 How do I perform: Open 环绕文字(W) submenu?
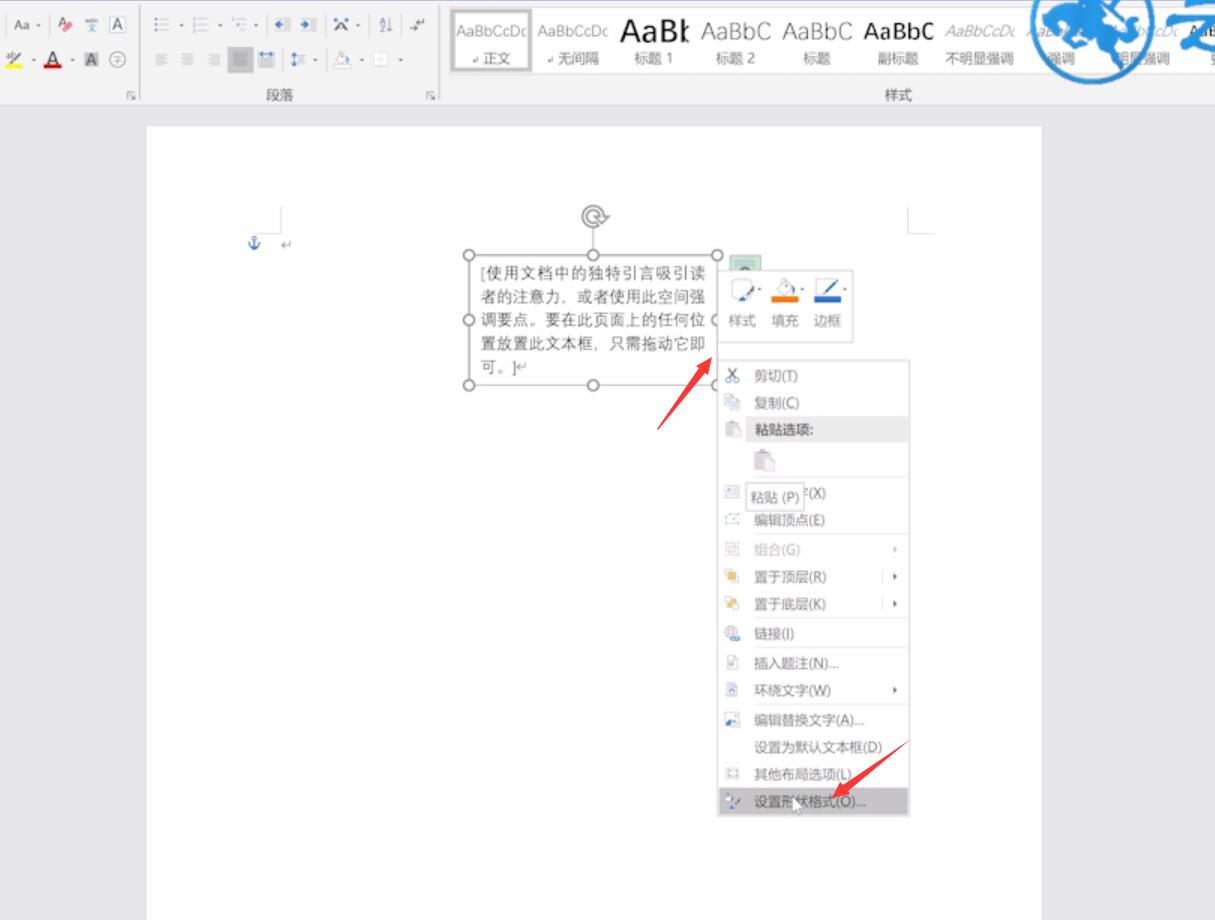click(x=813, y=690)
